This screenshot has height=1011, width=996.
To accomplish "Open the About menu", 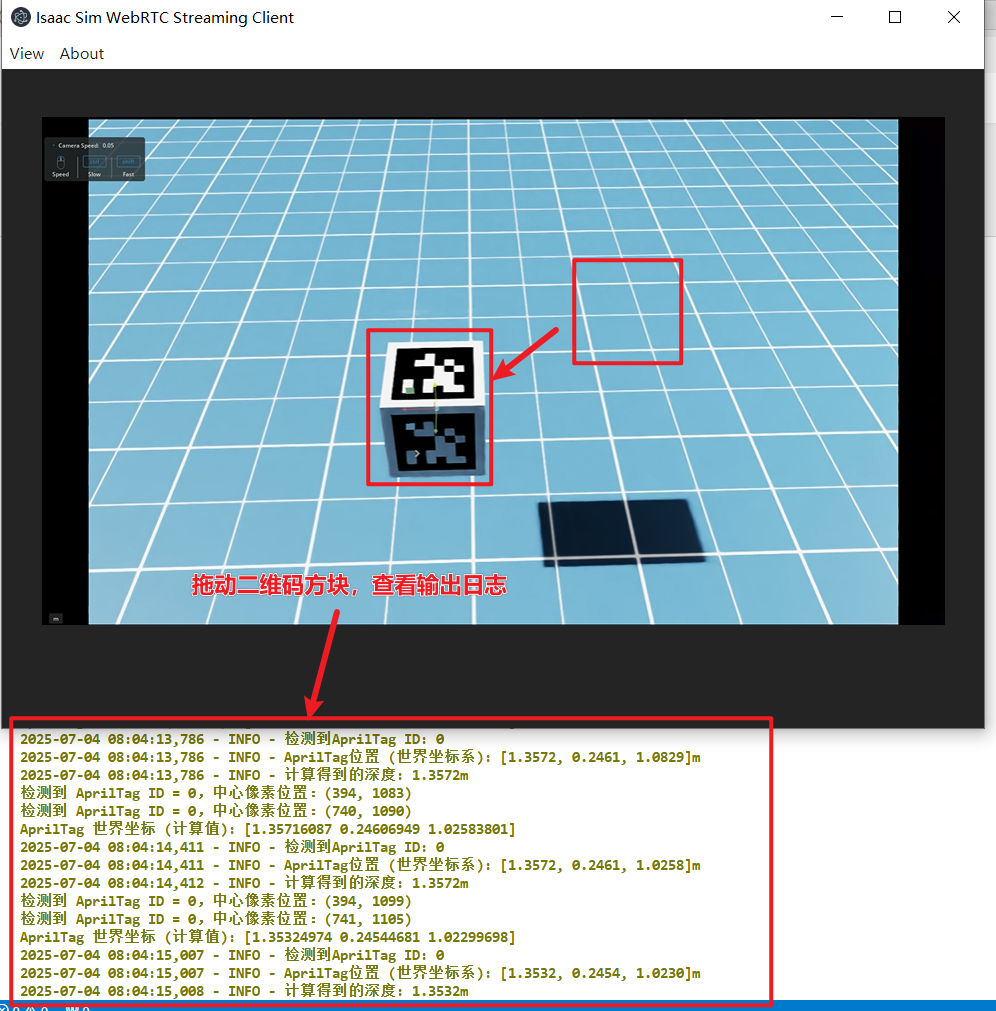I will point(82,54).
